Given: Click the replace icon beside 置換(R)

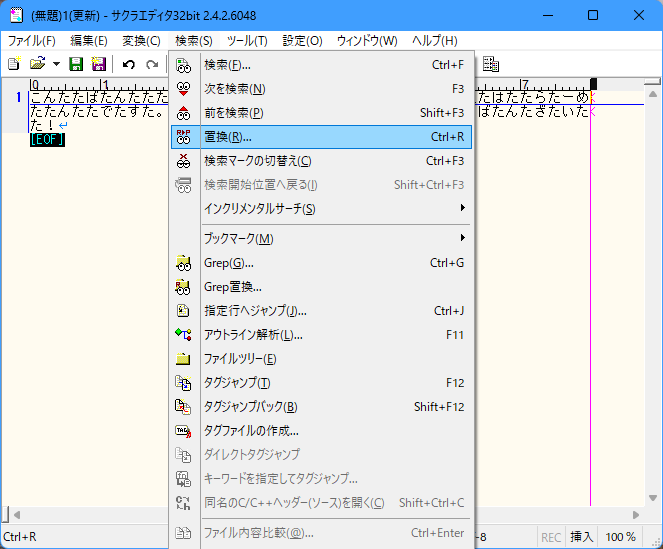Looking at the screenshot, I should [x=184, y=137].
